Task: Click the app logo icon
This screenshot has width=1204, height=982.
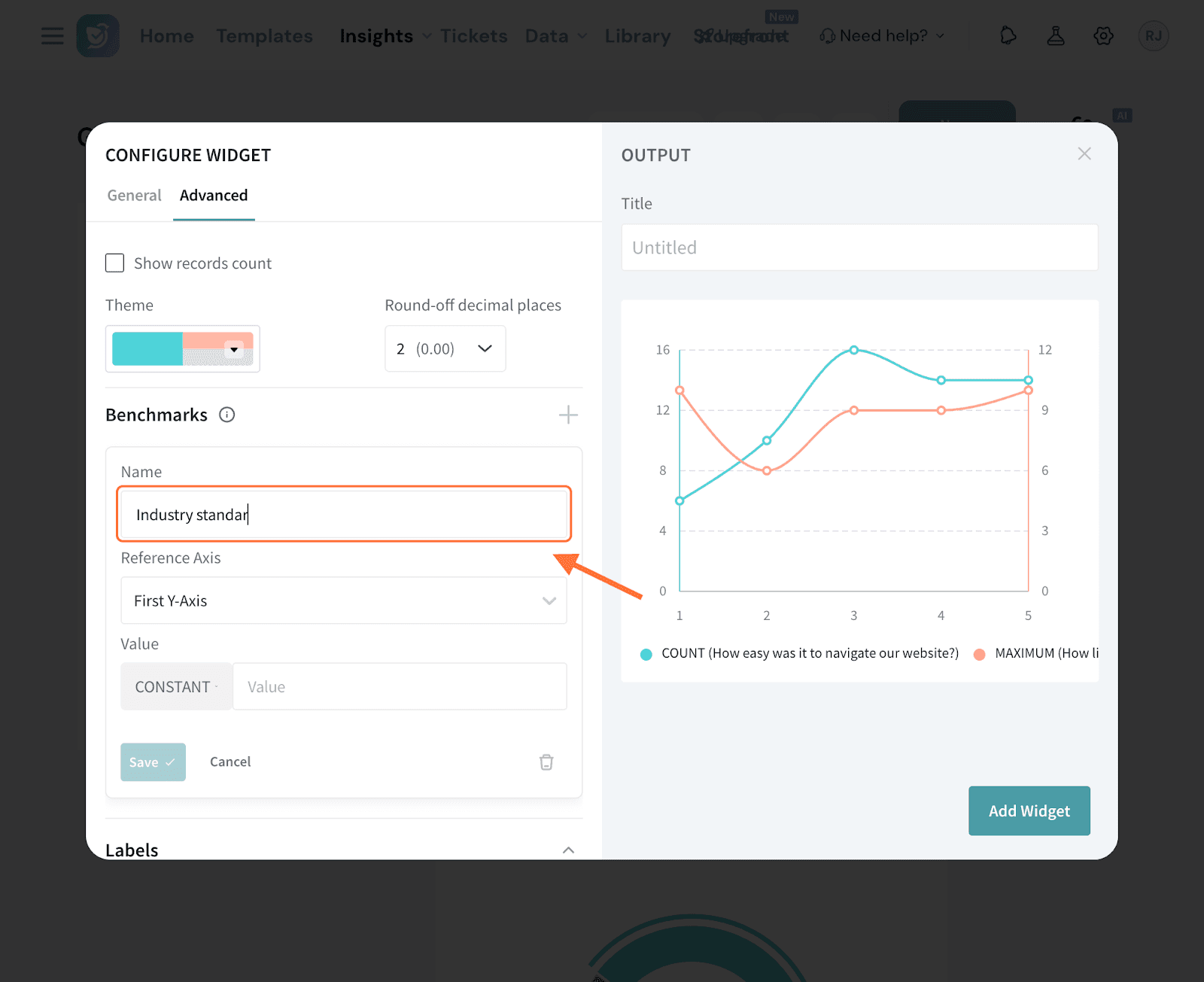Action: (98, 36)
